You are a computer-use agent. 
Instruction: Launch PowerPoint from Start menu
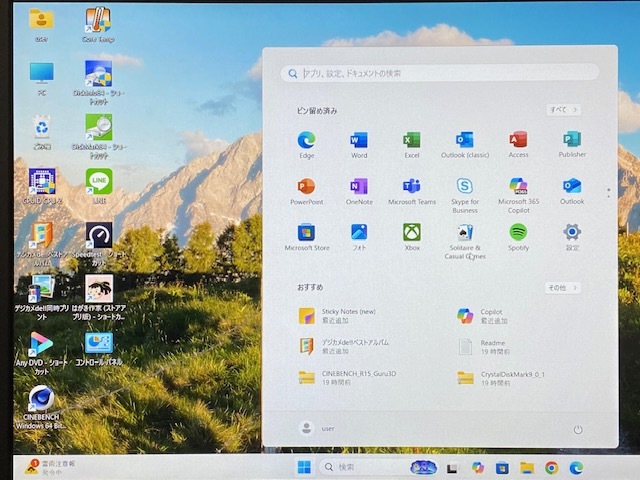click(x=307, y=191)
